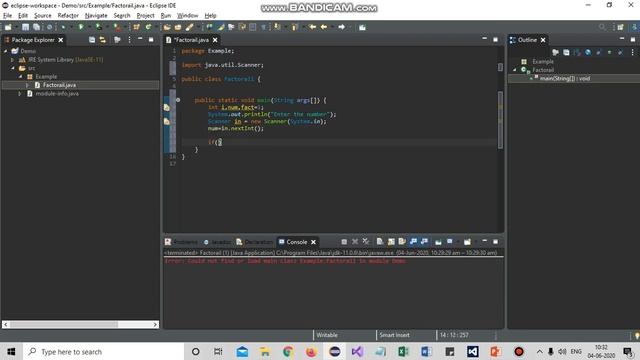Viewport: 640px width, 360px height.
Task: Minimize the Console view
Action: (x=484, y=242)
